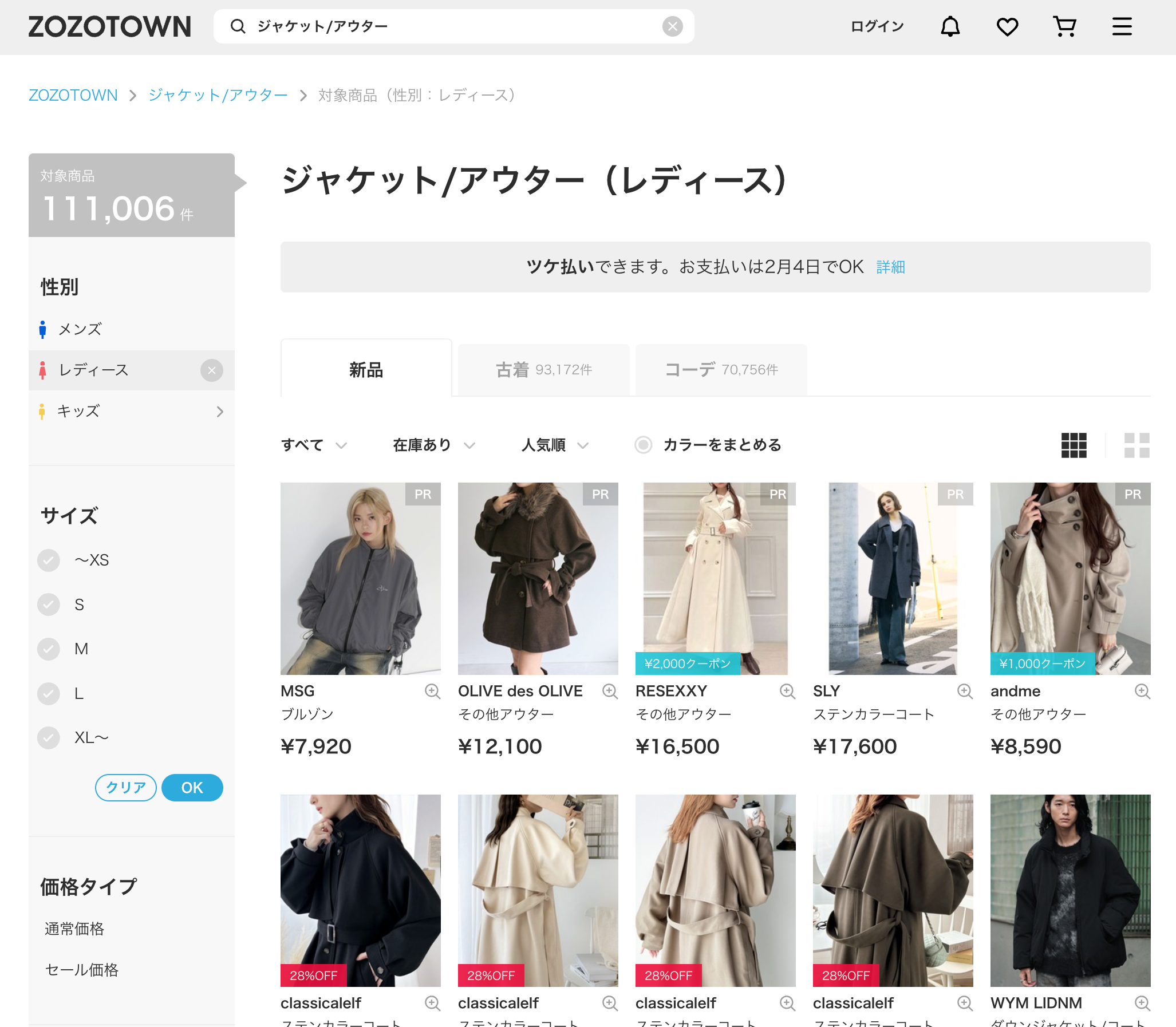Click the OK size button
This screenshot has height=1027, width=1176.
[192, 788]
